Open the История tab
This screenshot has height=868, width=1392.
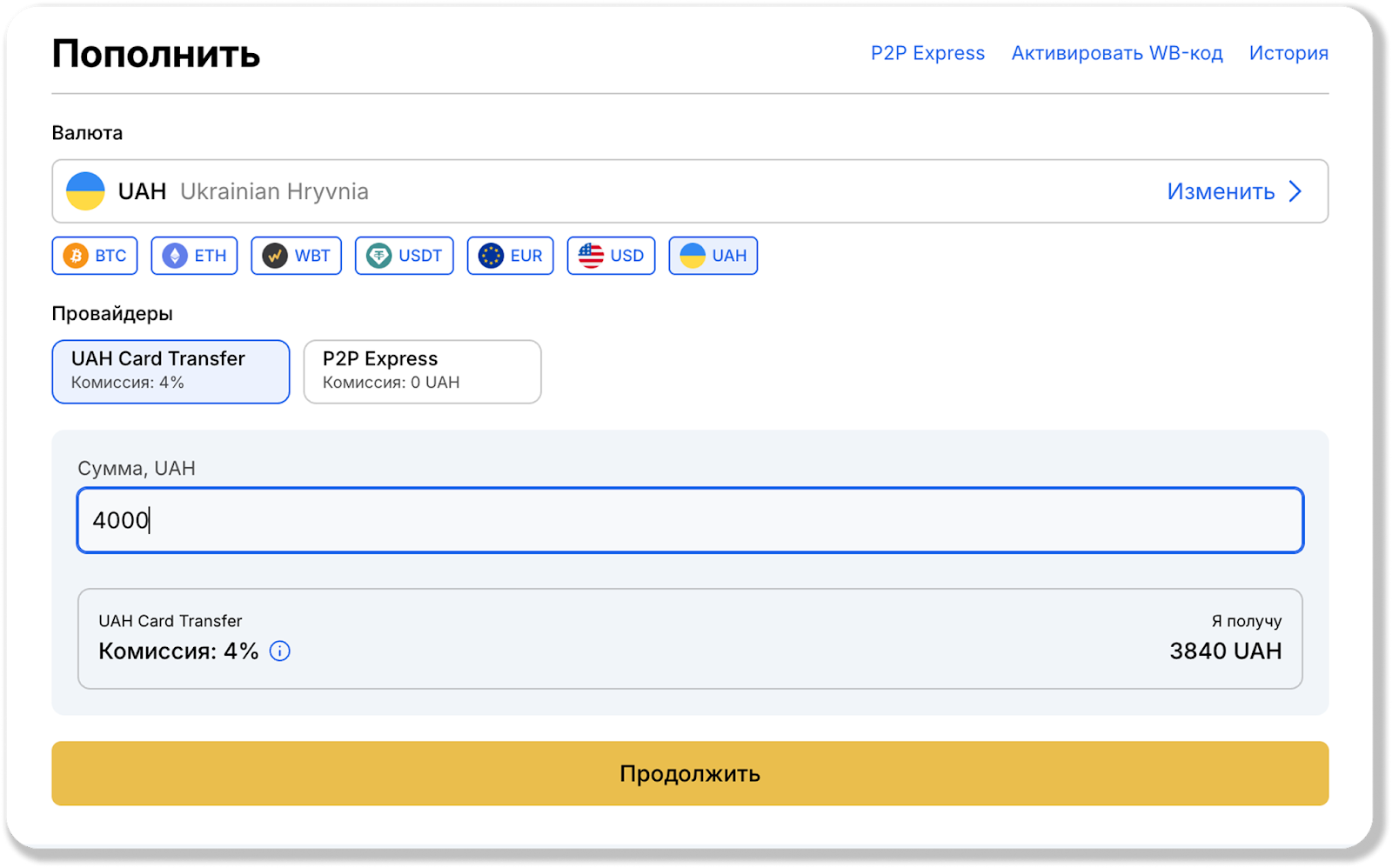(x=1288, y=53)
